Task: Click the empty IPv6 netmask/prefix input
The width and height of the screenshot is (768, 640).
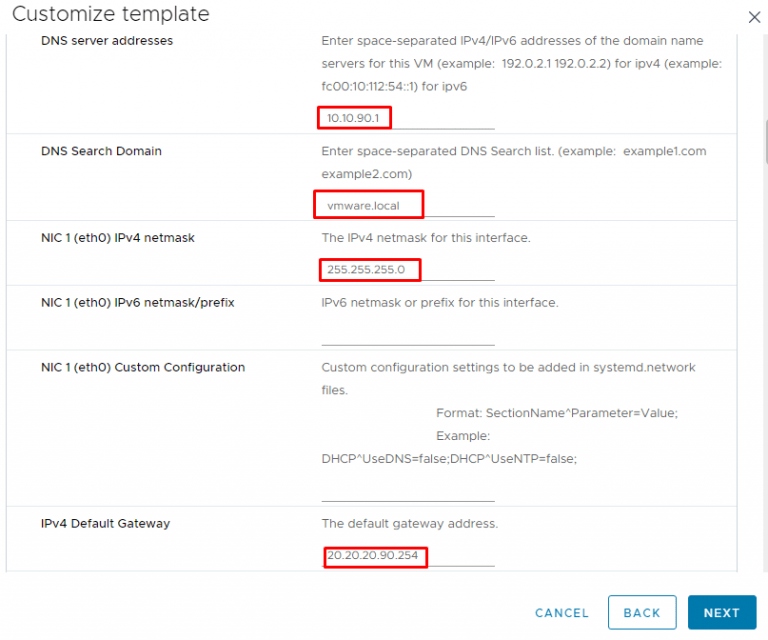Action: (407, 335)
